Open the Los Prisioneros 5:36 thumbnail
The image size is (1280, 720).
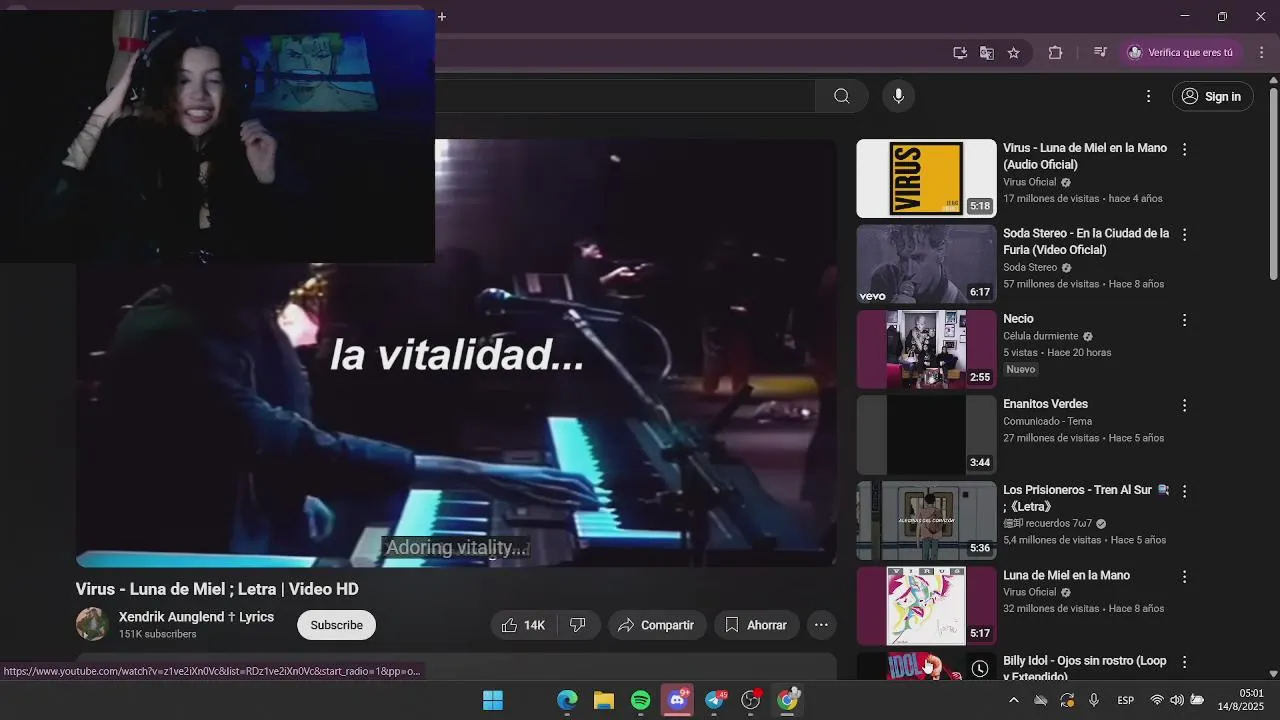(926, 520)
